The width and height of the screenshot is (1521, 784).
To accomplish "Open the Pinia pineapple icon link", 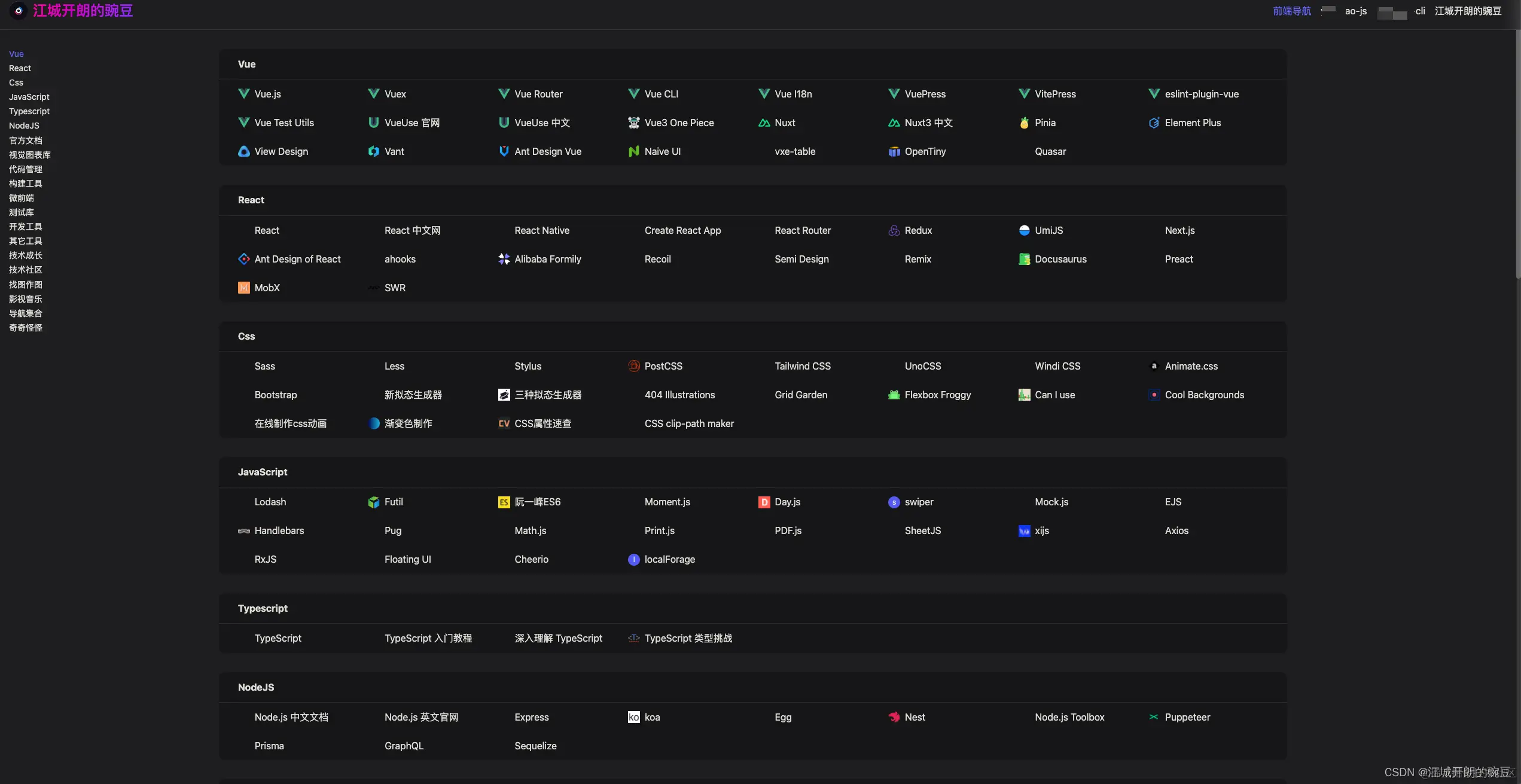I will pyautogui.click(x=1024, y=123).
